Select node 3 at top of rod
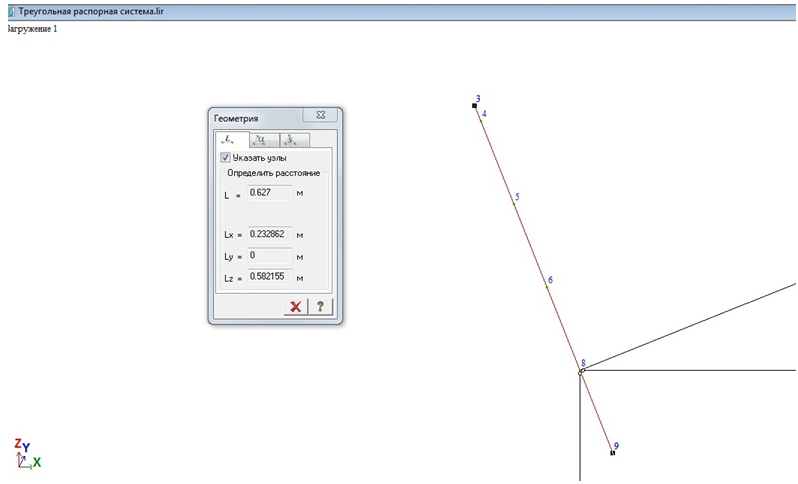Screen dimensions: 798x484 (474, 106)
